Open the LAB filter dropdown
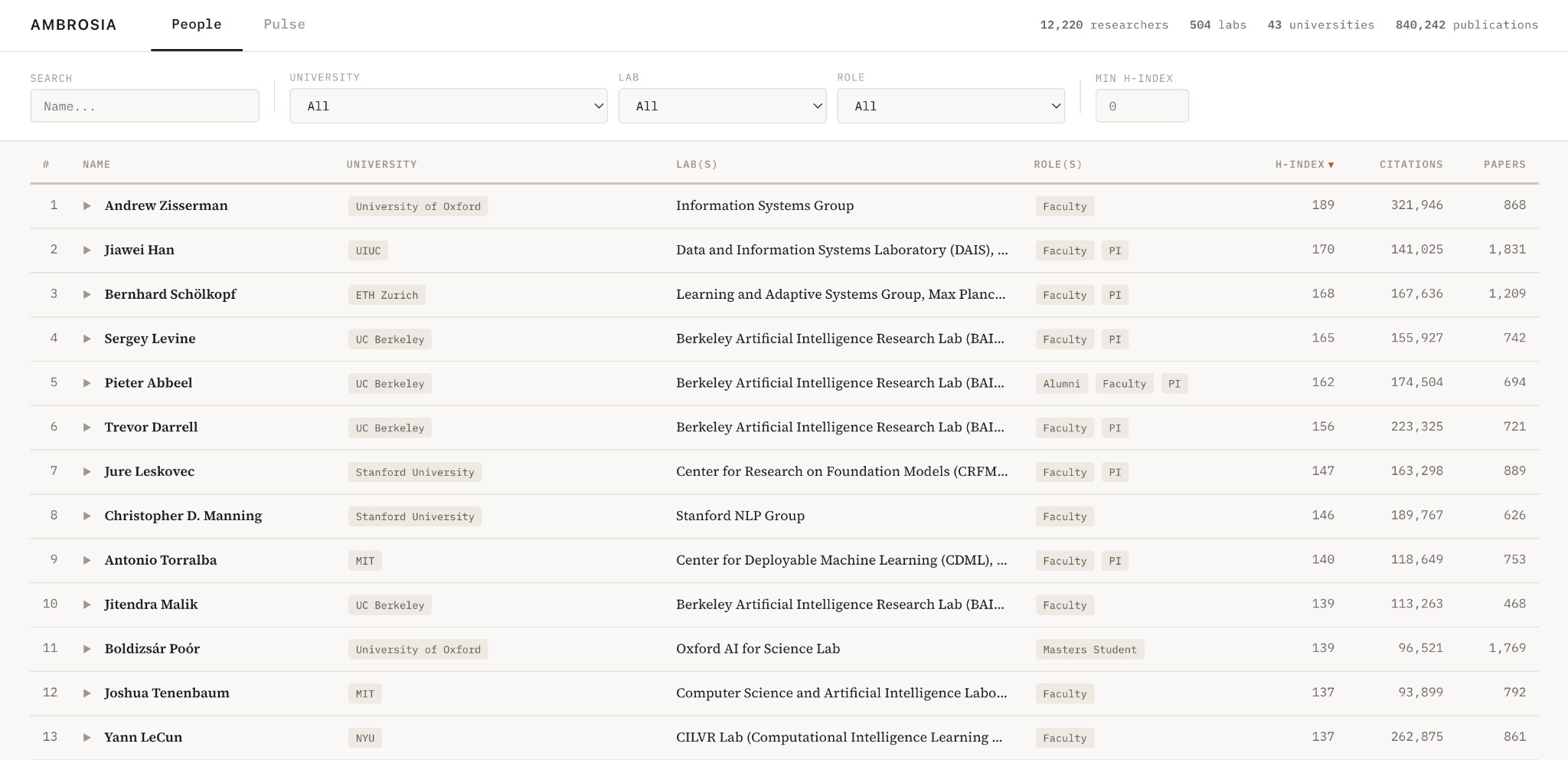This screenshot has width=1568, height=760. (x=721, y=106)
